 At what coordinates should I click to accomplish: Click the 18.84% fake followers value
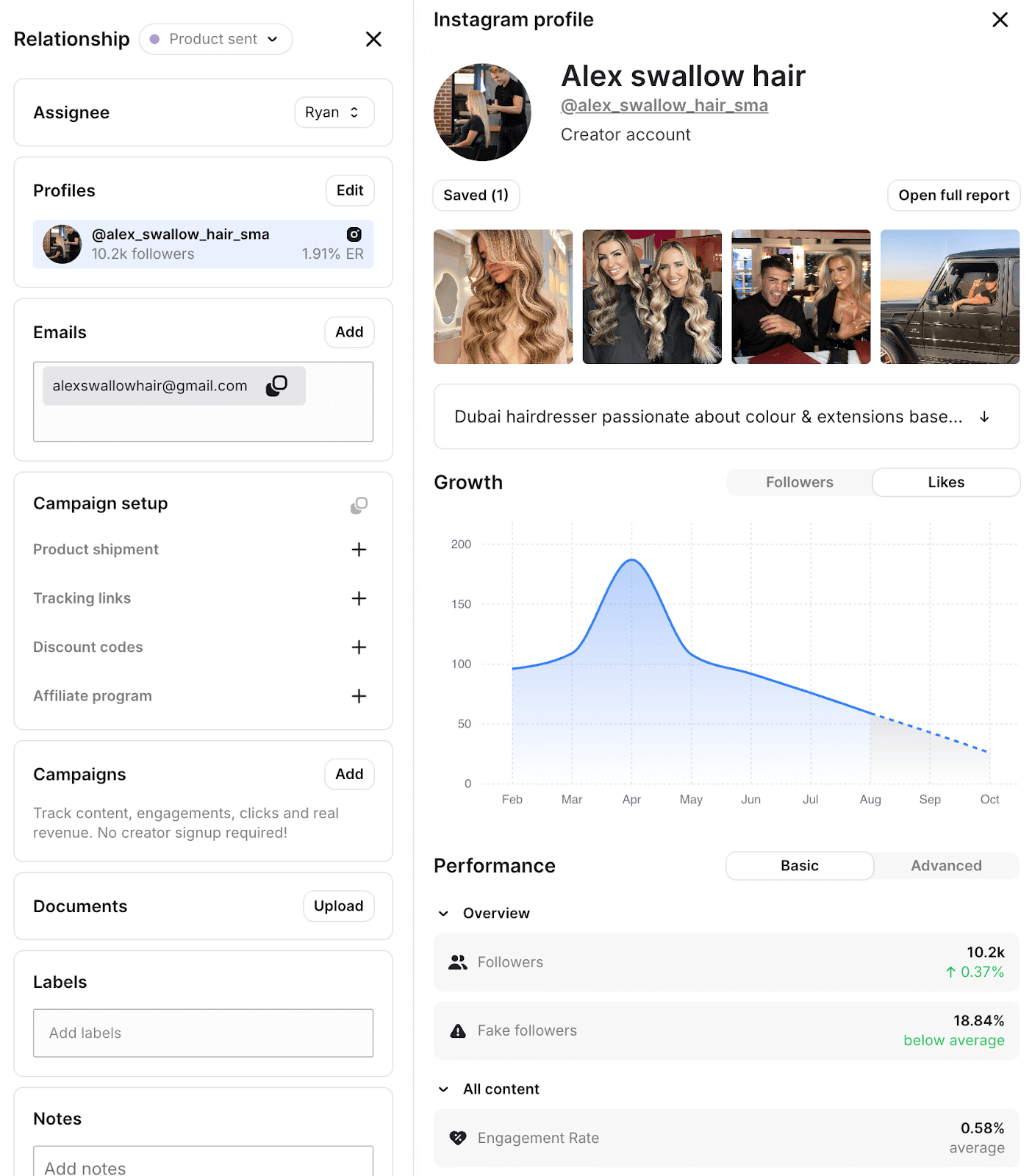978,1021
